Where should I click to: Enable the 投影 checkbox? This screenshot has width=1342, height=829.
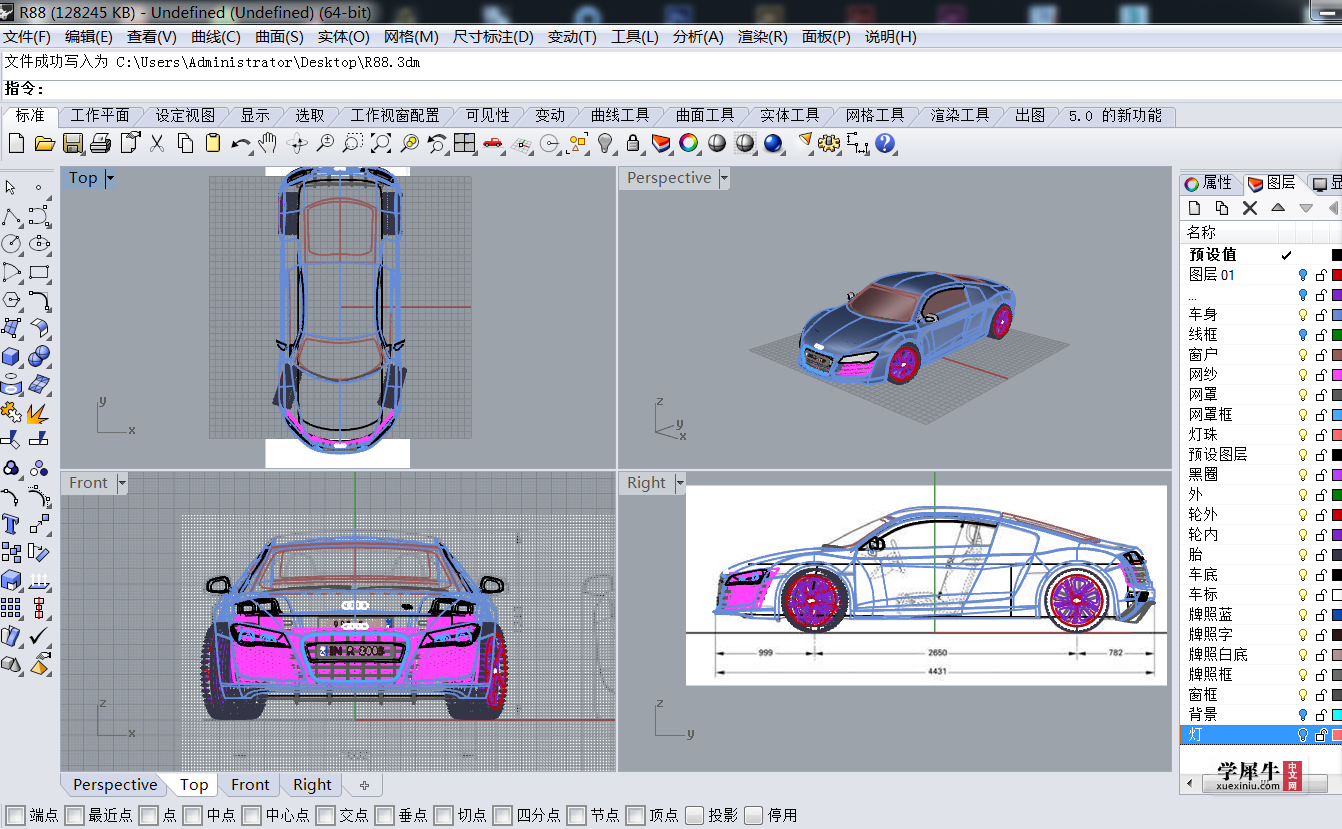pyautogui.click(x=694, y=815)
